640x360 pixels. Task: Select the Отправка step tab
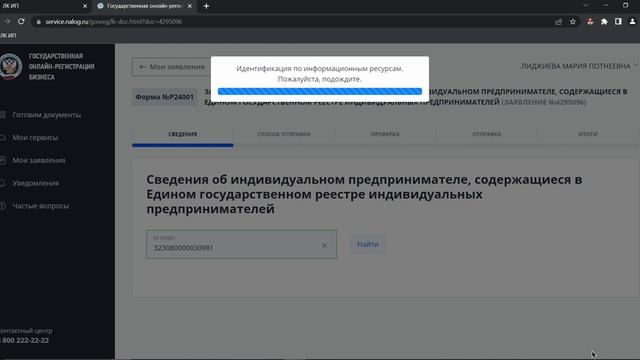pyautogui.click(x=487, y=134)
